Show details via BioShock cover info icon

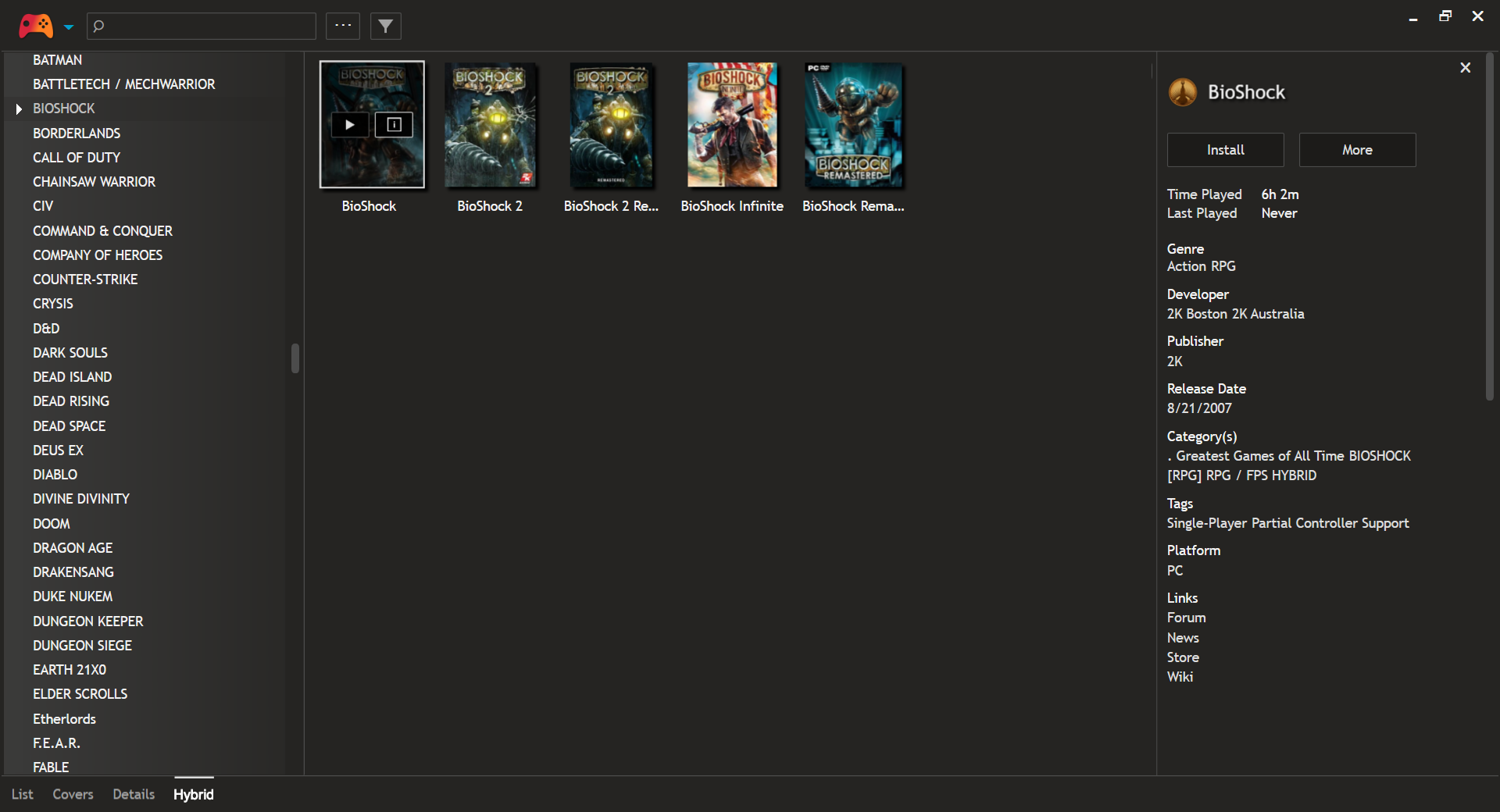tap(394, 125)
